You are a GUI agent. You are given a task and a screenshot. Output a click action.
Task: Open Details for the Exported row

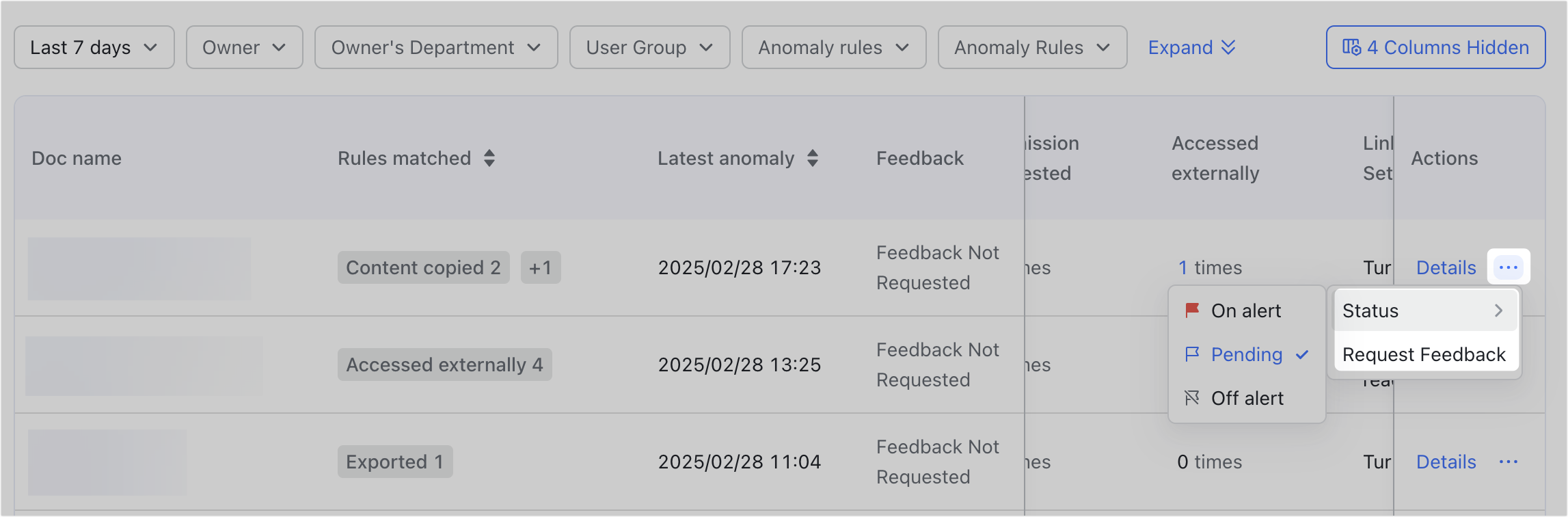pos(1446,462)
